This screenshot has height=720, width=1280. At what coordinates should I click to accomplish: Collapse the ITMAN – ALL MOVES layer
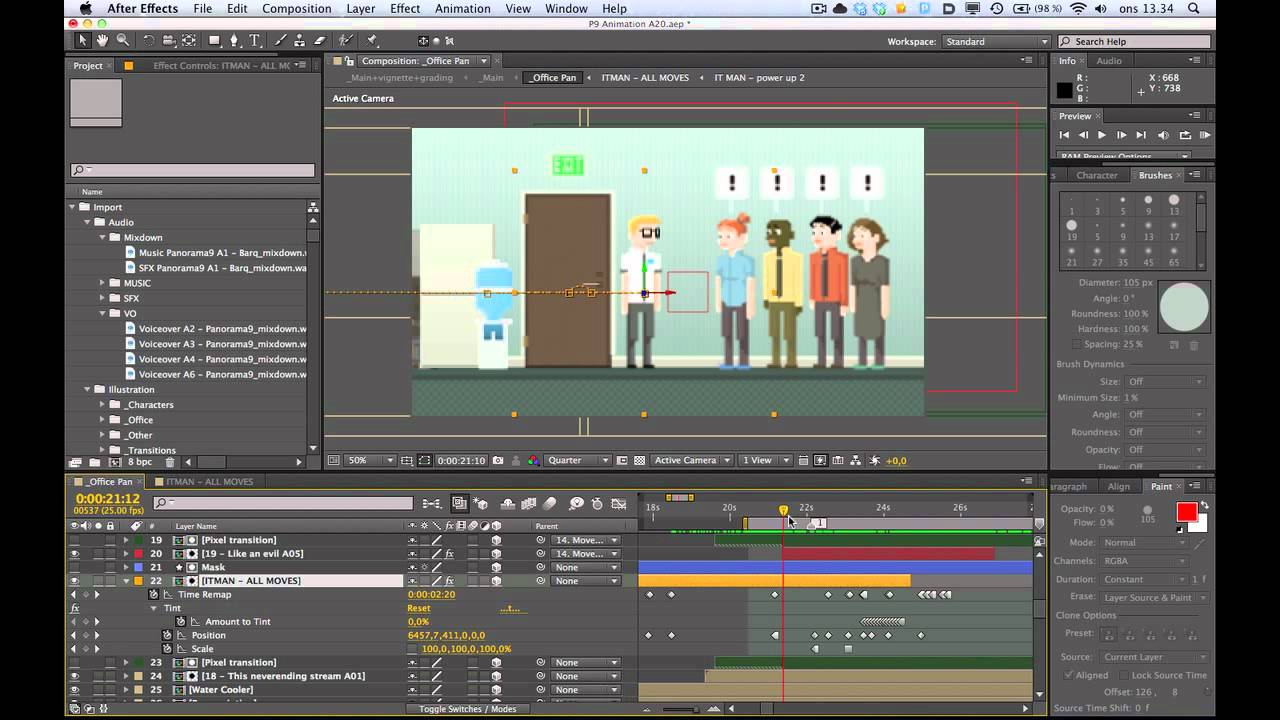[x=126, y=581]
